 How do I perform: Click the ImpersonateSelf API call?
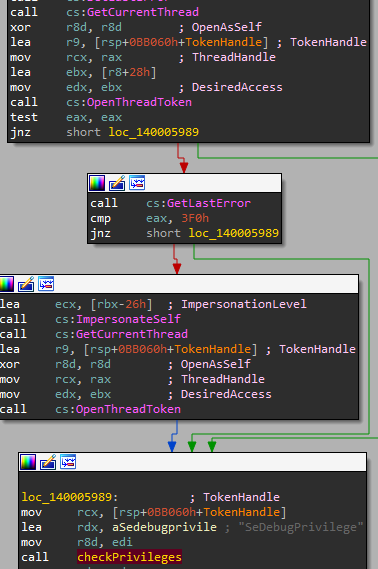(128, 319)
